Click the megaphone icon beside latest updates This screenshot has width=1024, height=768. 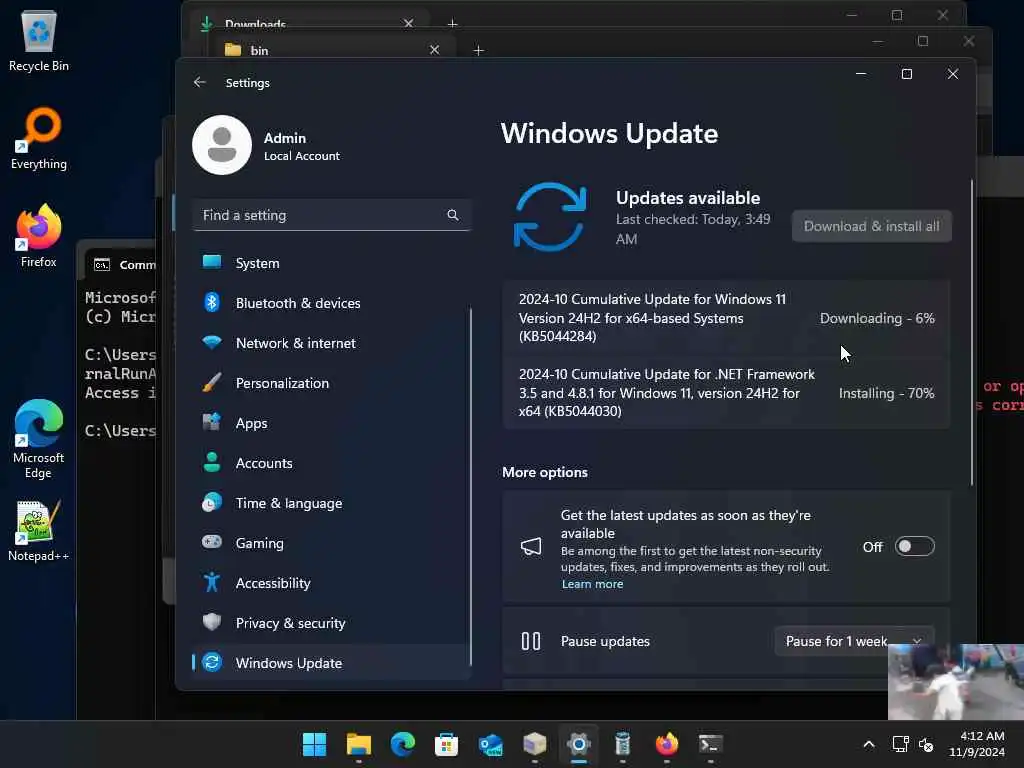pyautogui.click(x=531, y=547)
